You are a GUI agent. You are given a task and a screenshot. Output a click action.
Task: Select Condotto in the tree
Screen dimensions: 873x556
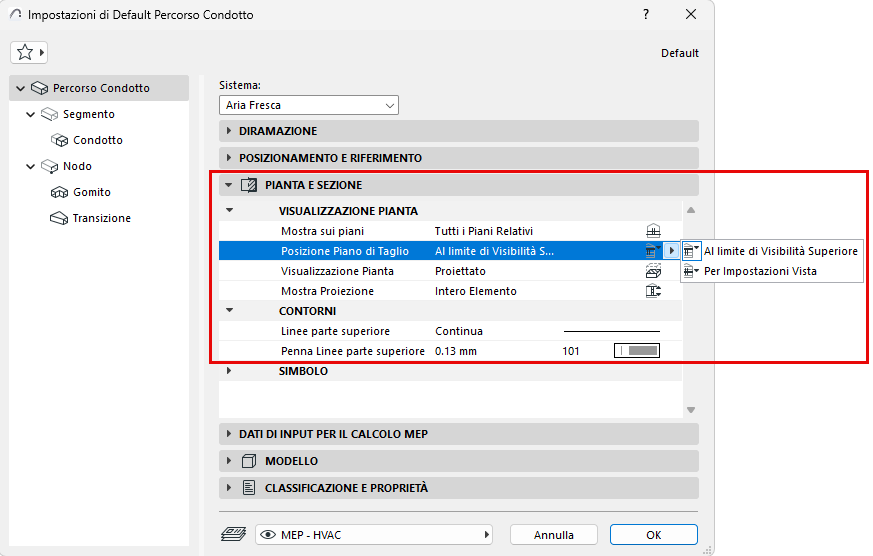(98, 140)
